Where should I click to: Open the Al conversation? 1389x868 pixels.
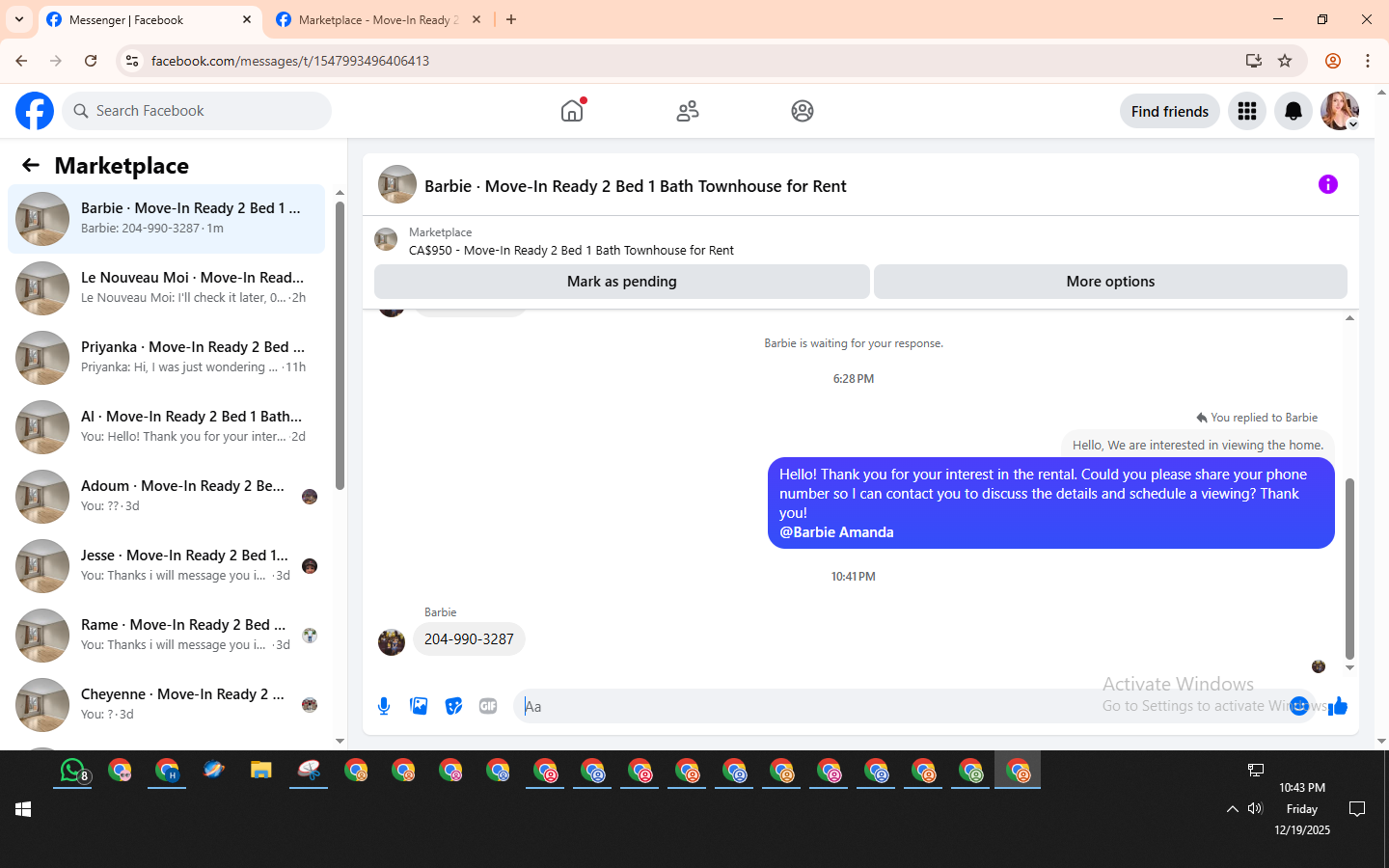[x=166, y=427]
